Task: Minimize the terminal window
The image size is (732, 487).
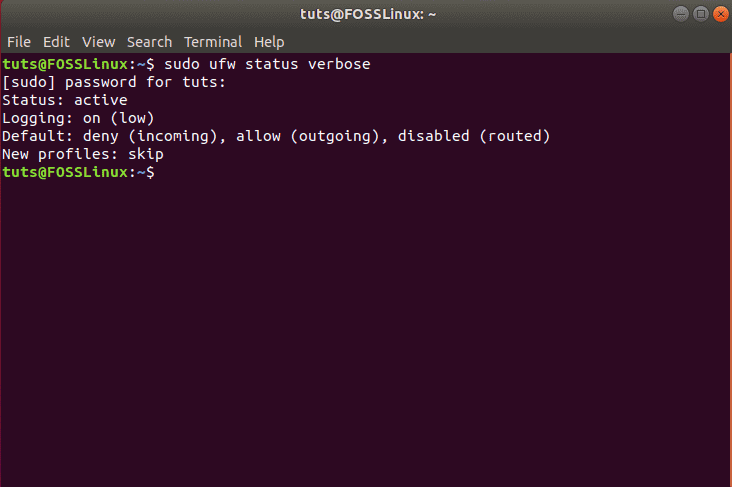Action: point(681,14)
